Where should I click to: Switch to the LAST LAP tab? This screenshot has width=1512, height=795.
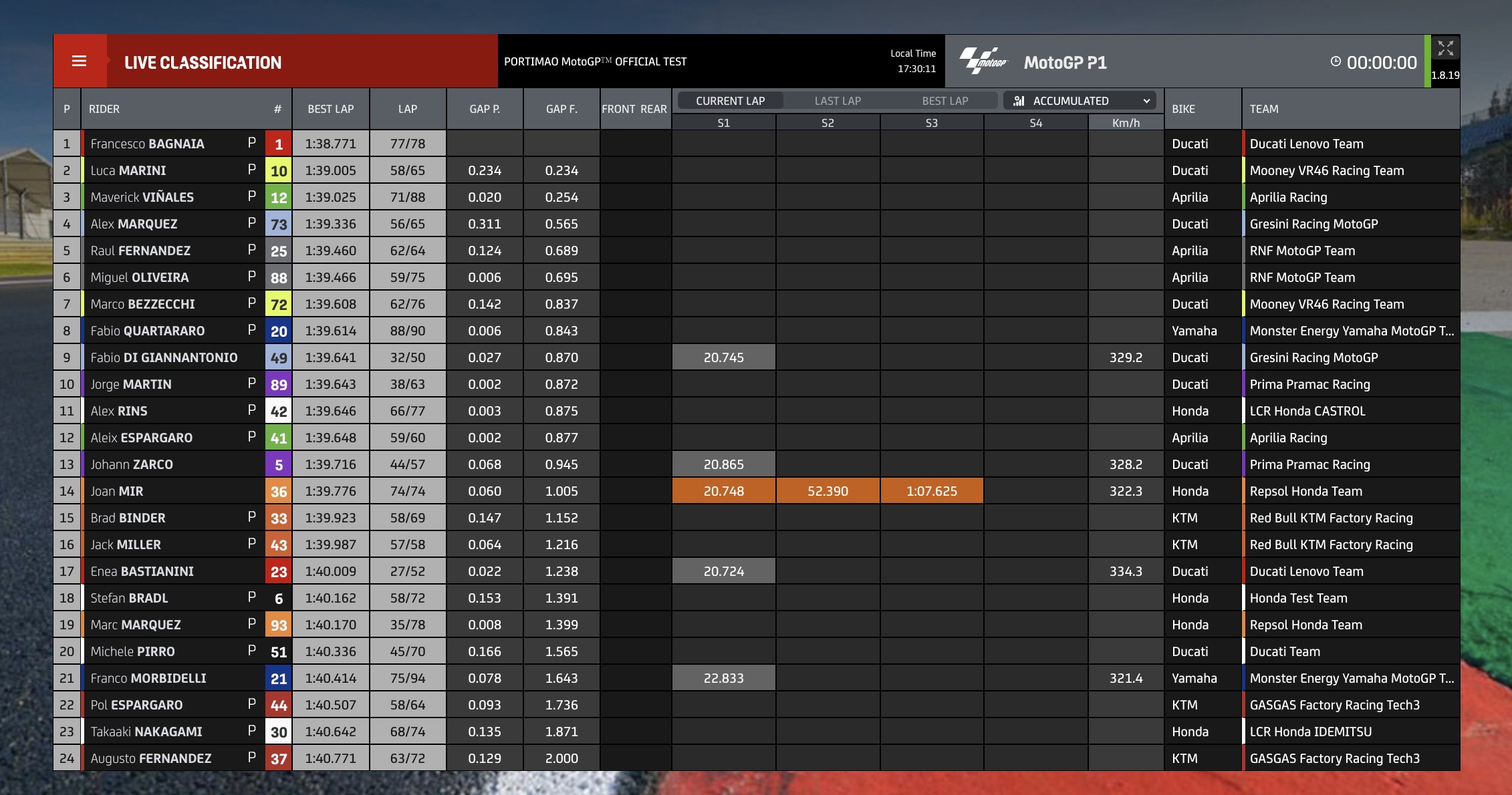[838, 101]
